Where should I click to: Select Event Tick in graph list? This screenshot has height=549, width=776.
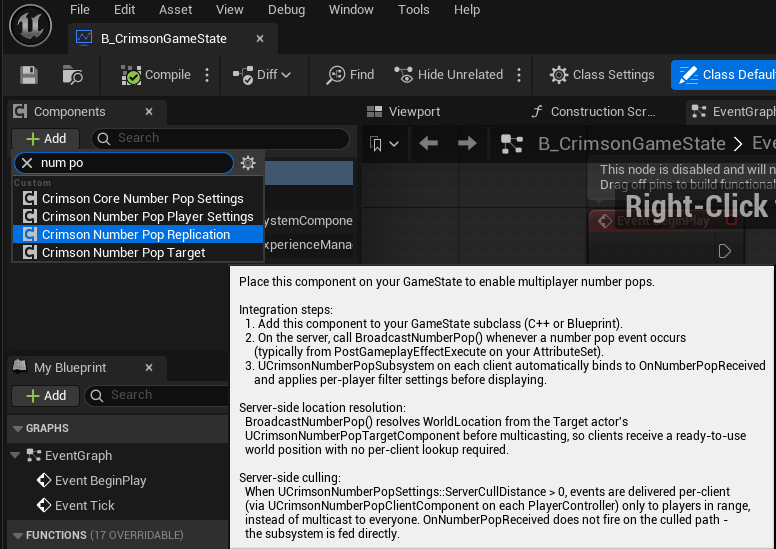click(x=85, y=505)
